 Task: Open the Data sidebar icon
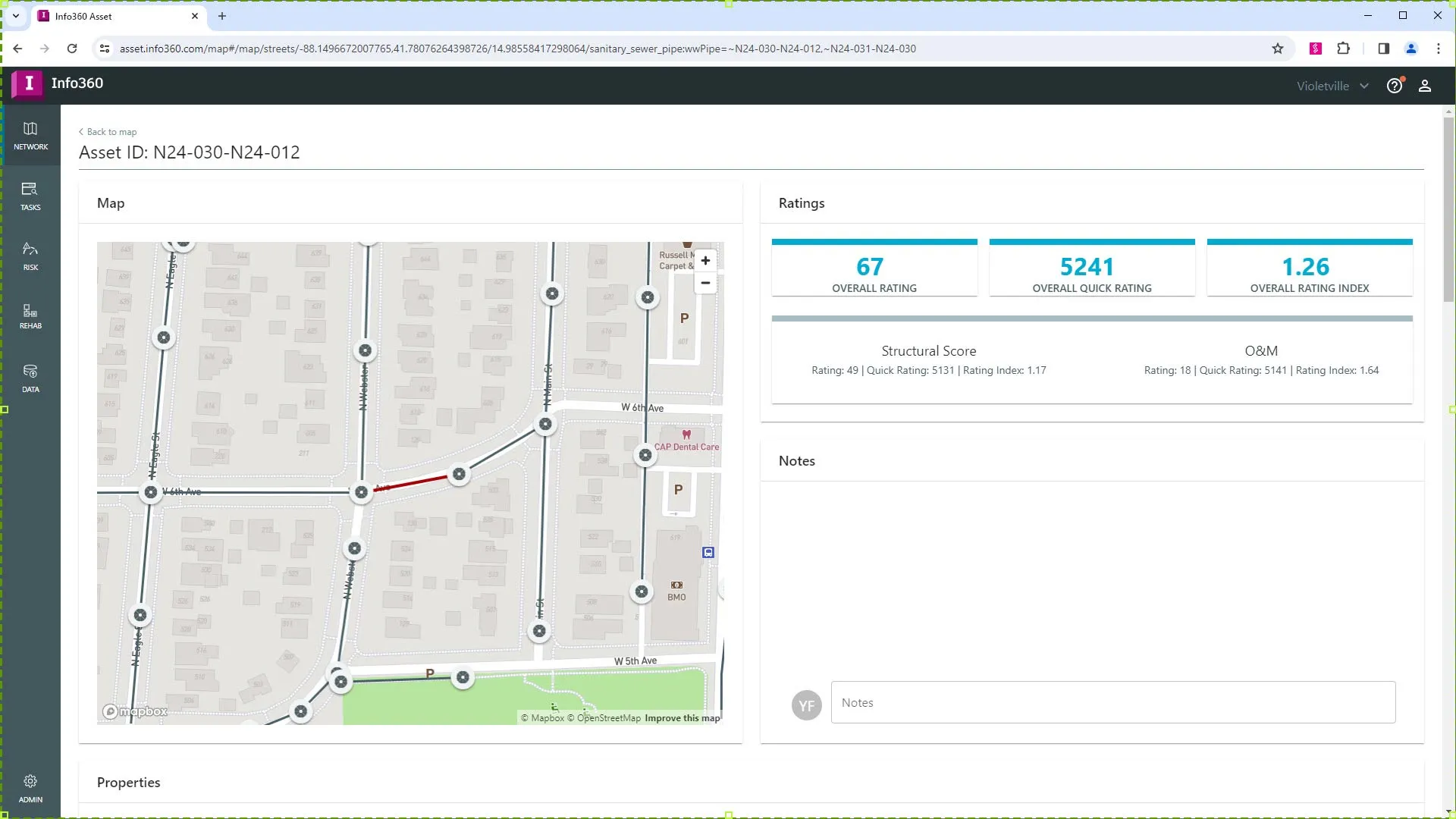pos(30,378)
